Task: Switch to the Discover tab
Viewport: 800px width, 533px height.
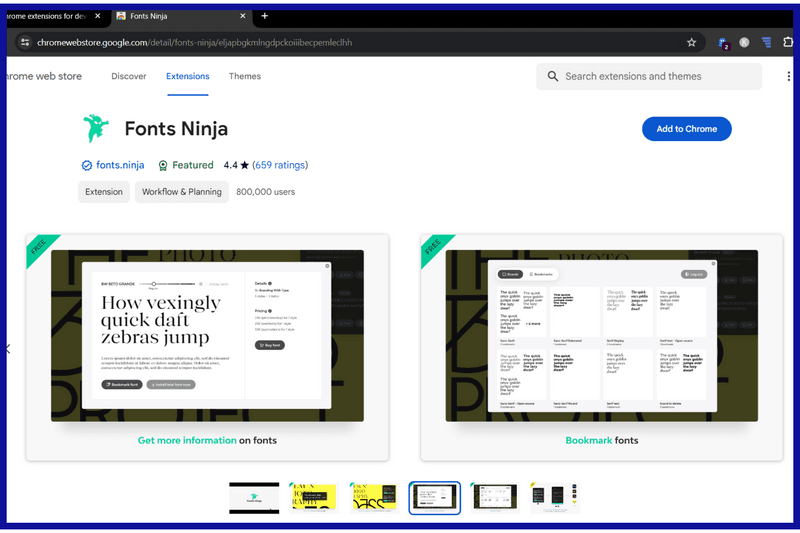Action: (128, 76)
